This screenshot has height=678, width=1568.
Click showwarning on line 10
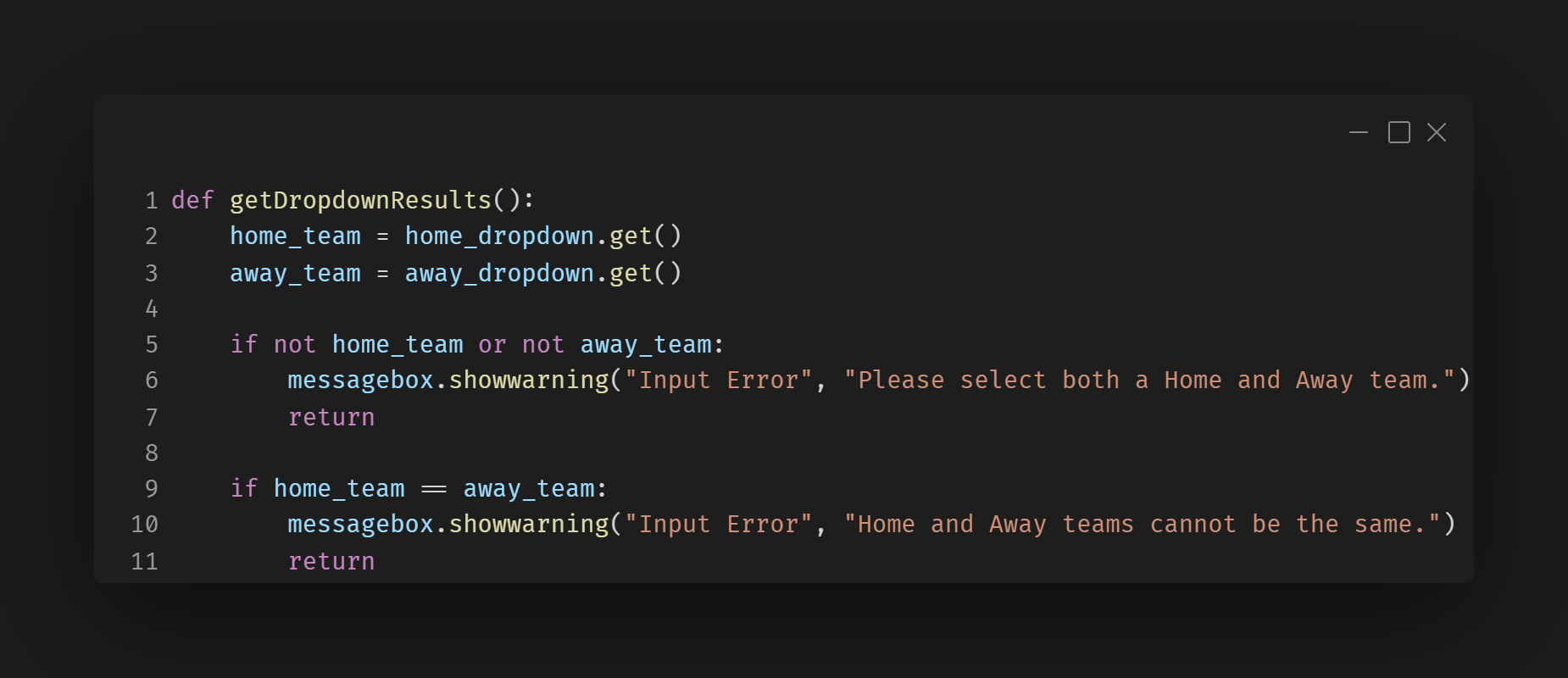pyautogui.click(x=529, y=525)
